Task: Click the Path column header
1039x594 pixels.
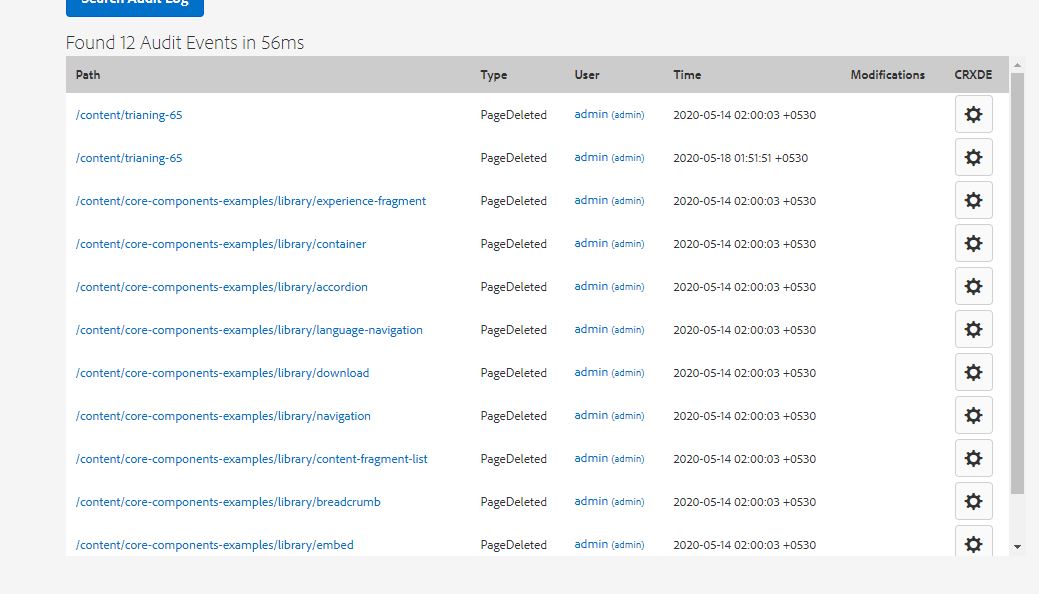Action: point(86,74)
